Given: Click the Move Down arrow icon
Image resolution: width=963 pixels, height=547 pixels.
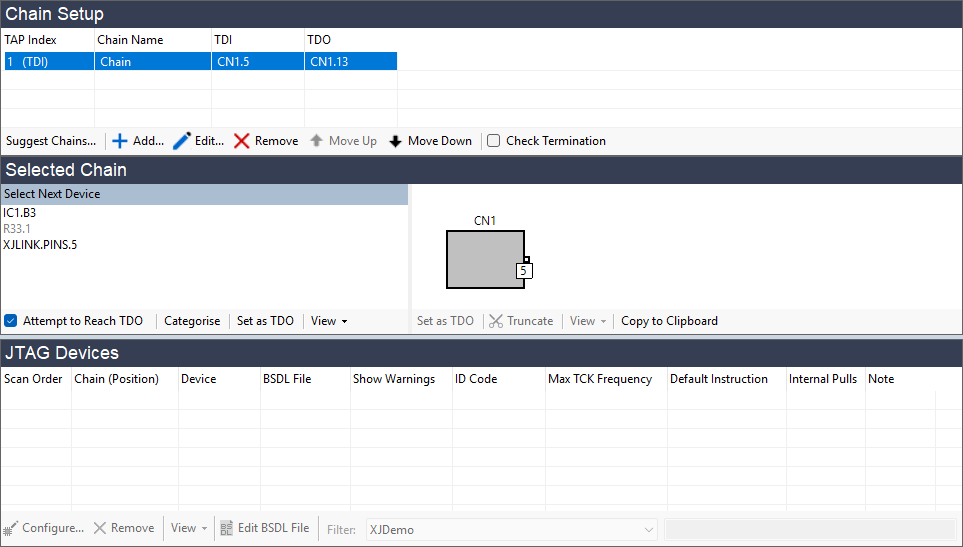Looking at the screenshot, I should (x=396, y=141).
